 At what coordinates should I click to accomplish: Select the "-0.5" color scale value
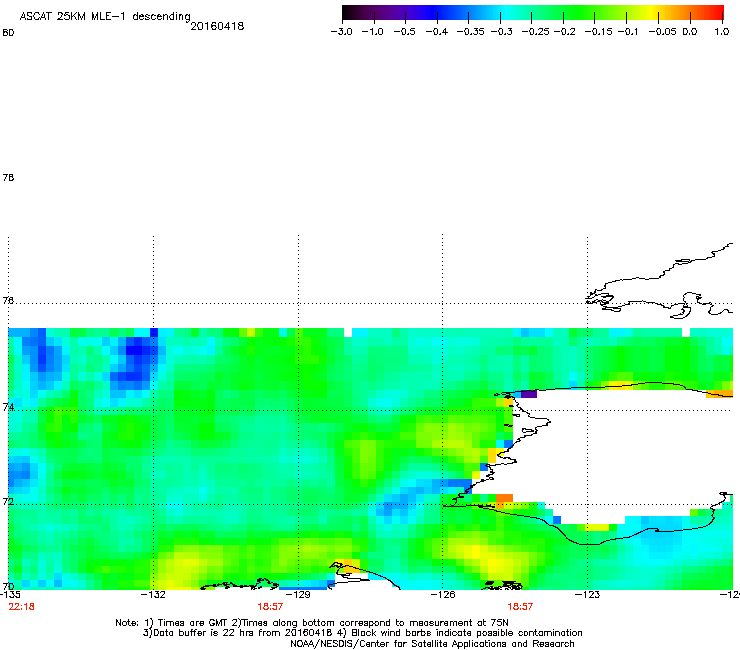pyautogui.click(x=404, y=32)
